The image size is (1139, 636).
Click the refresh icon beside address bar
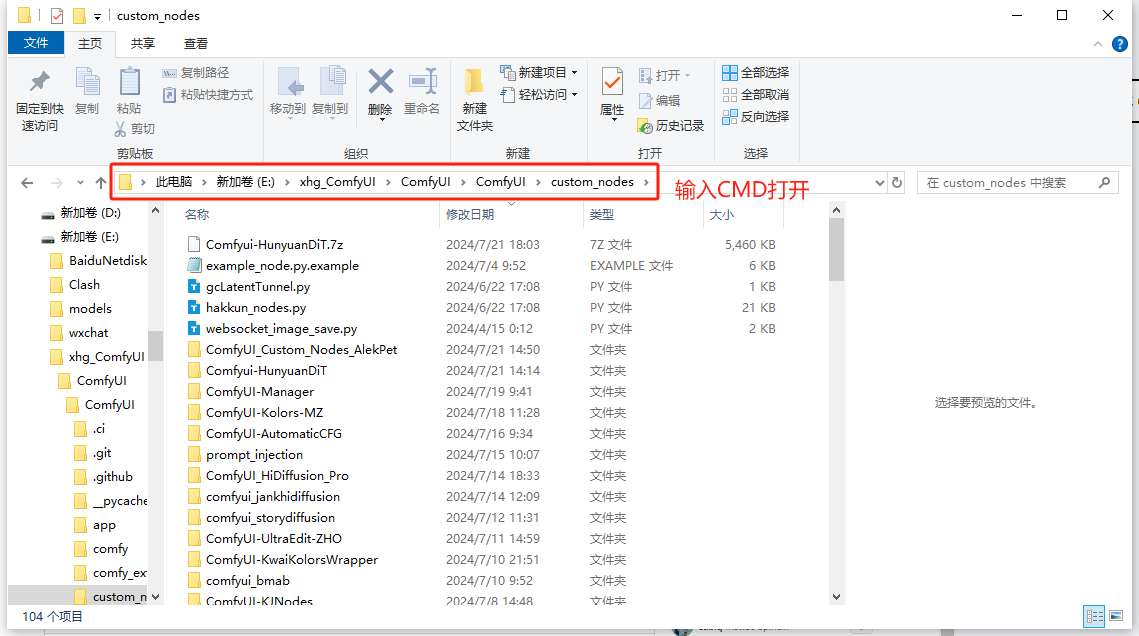point(897,183)
